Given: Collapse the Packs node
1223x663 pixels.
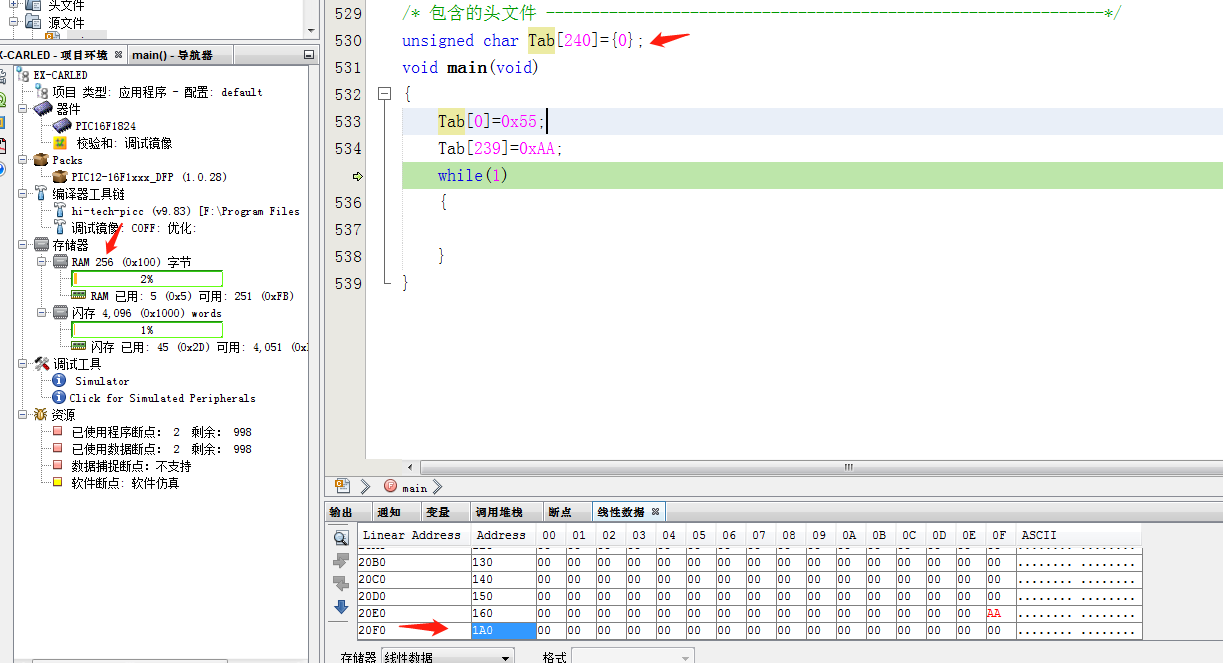Looking at the screenshot, I should (23, 160).
